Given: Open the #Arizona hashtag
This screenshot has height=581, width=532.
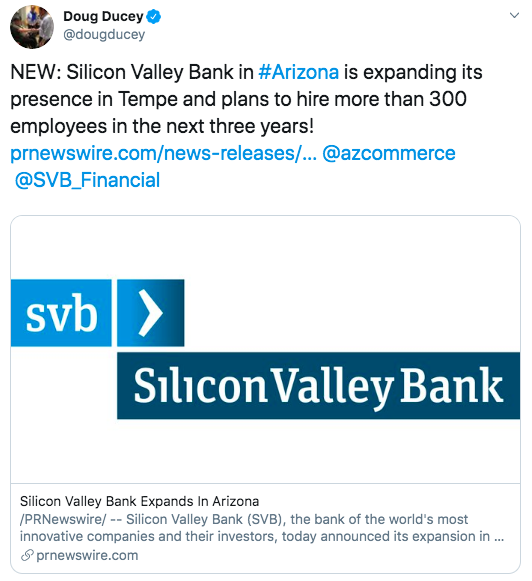Looking at the screenshot, I should click(x=299, y=72).
